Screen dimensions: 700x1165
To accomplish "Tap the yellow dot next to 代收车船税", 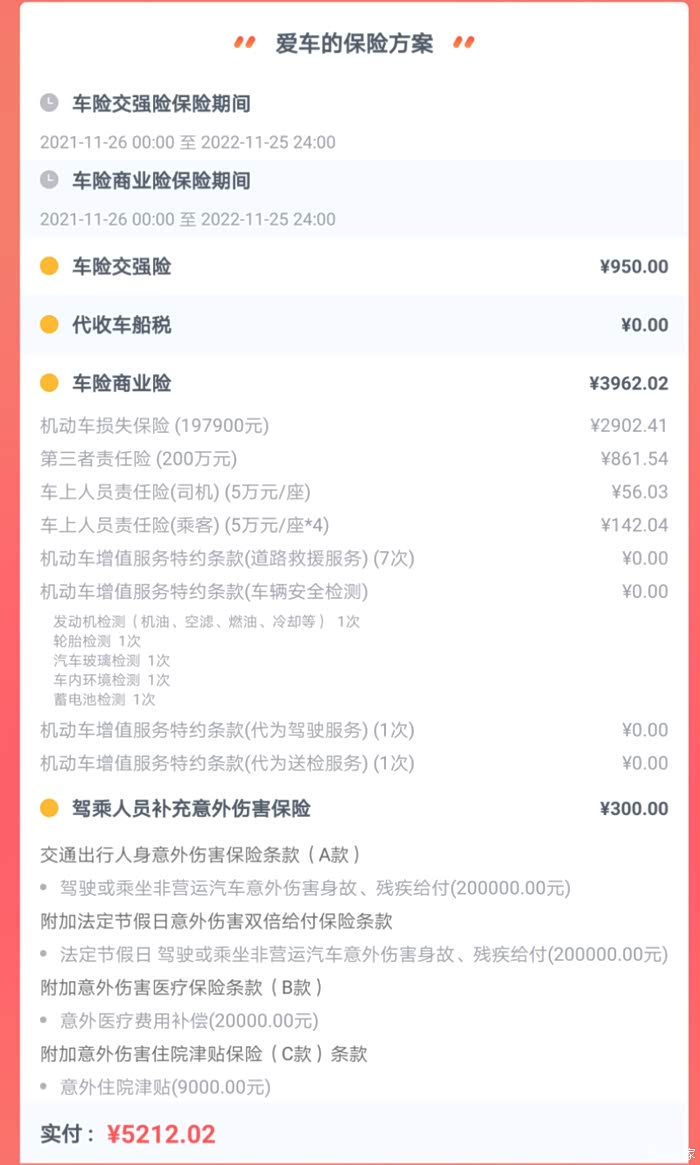I will tap(49, 325).
